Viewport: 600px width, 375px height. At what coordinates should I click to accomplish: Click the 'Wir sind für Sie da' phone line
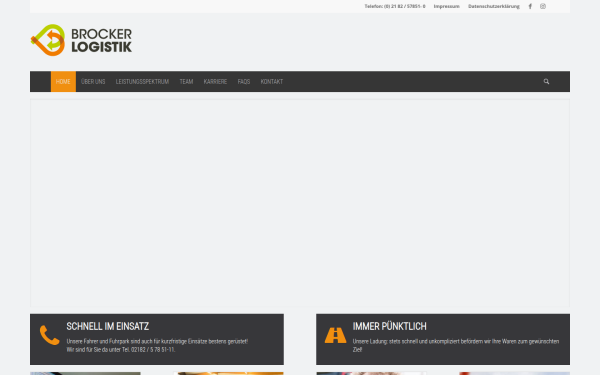coord(121,350)
